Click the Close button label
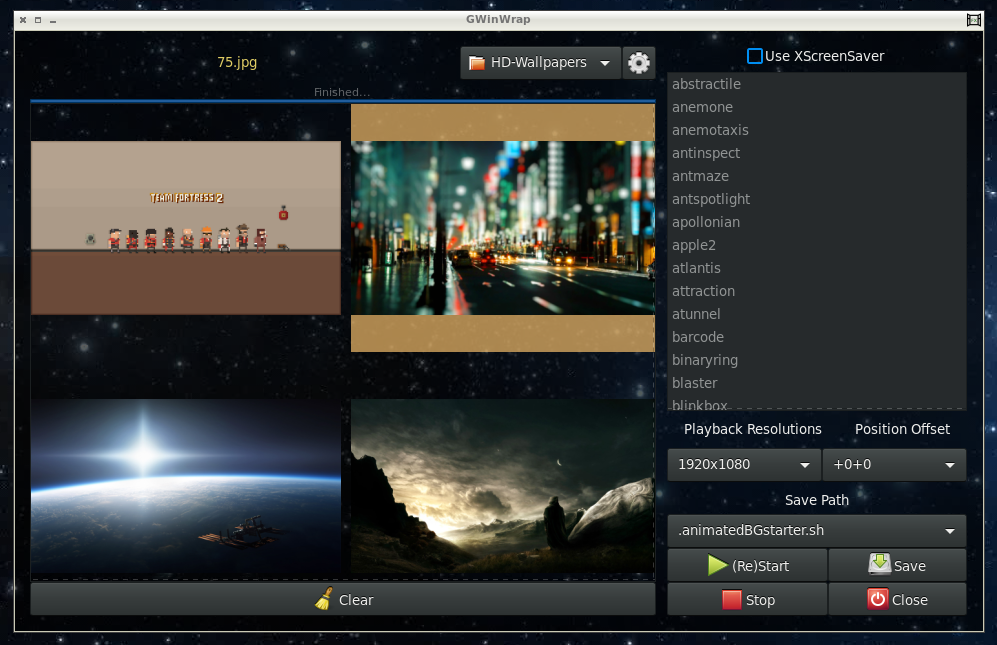Viewport: 997px width, 645px height. coord(909,600)
